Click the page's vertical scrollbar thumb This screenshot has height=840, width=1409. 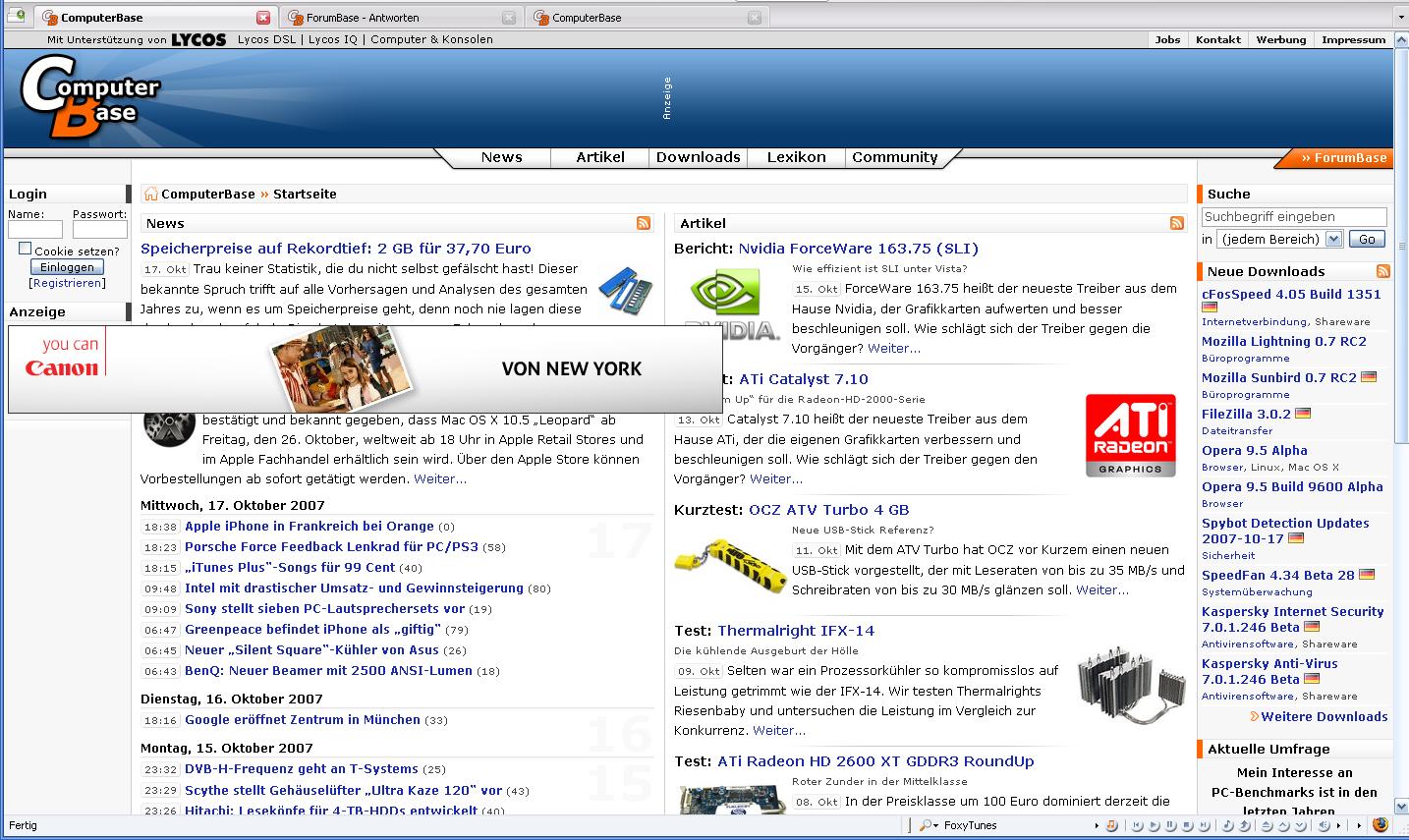point(1401,246)
